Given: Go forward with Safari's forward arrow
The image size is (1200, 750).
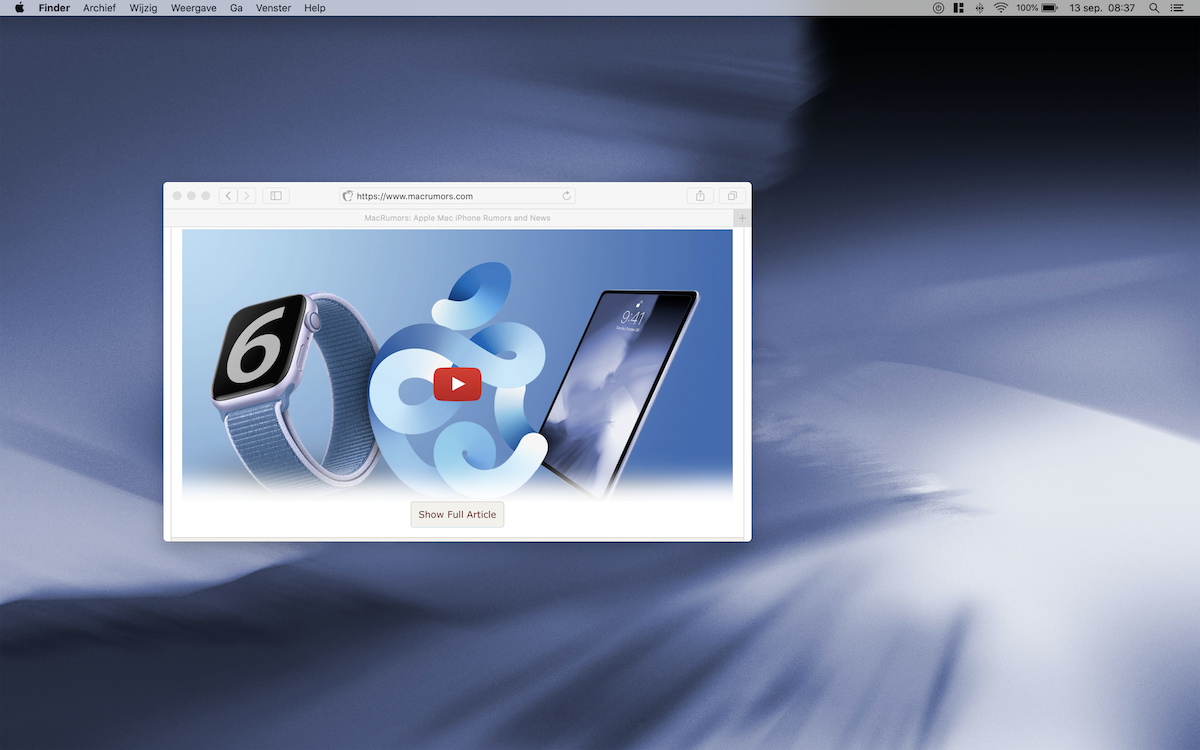Looking at the screenshot, I should click(x=246, y=196).
